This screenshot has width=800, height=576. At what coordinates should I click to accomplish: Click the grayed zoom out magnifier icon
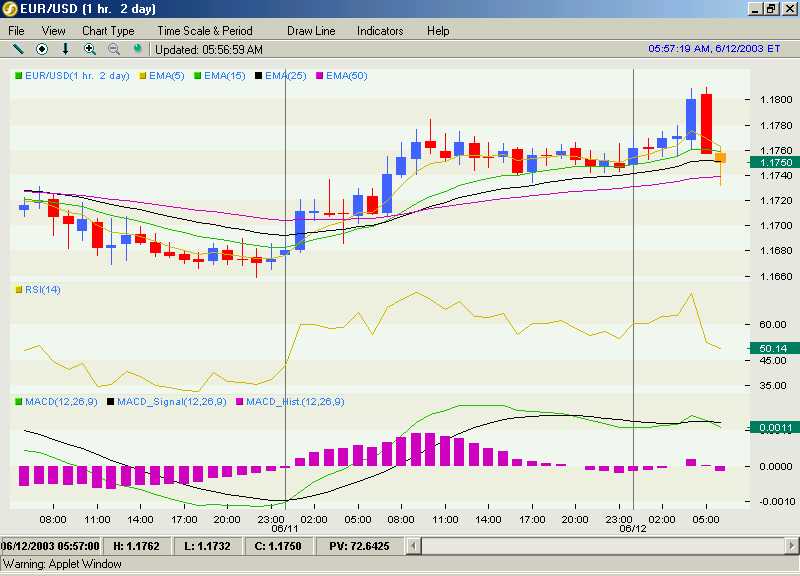[x=114, y=49]
